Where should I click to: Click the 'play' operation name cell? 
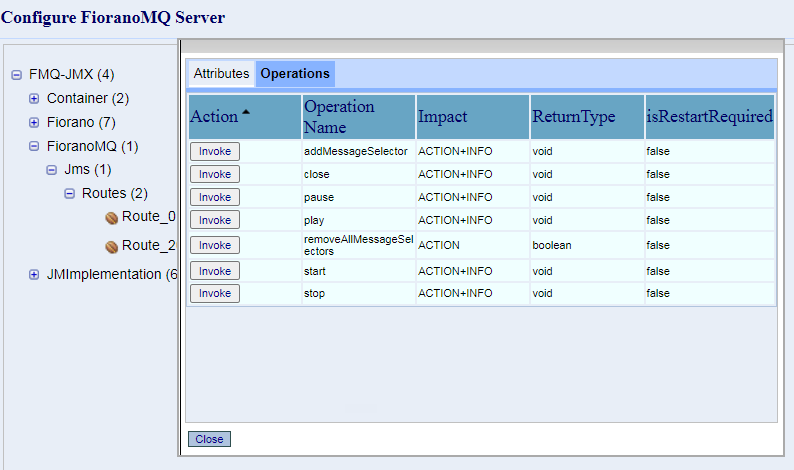tap(359, 220)
